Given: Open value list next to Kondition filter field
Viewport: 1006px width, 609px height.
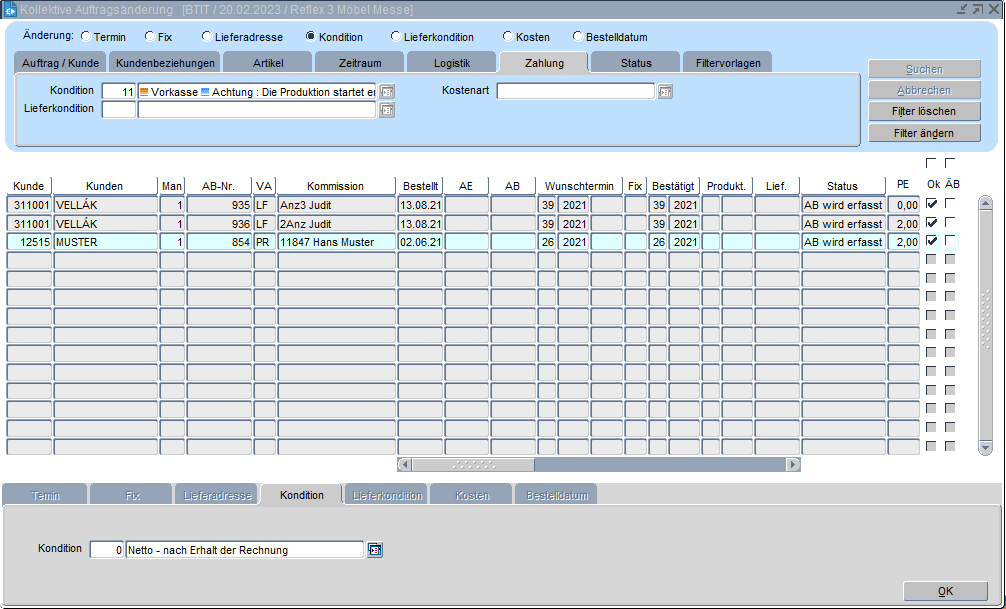Looking at the screenshot, I should [387, 92].
